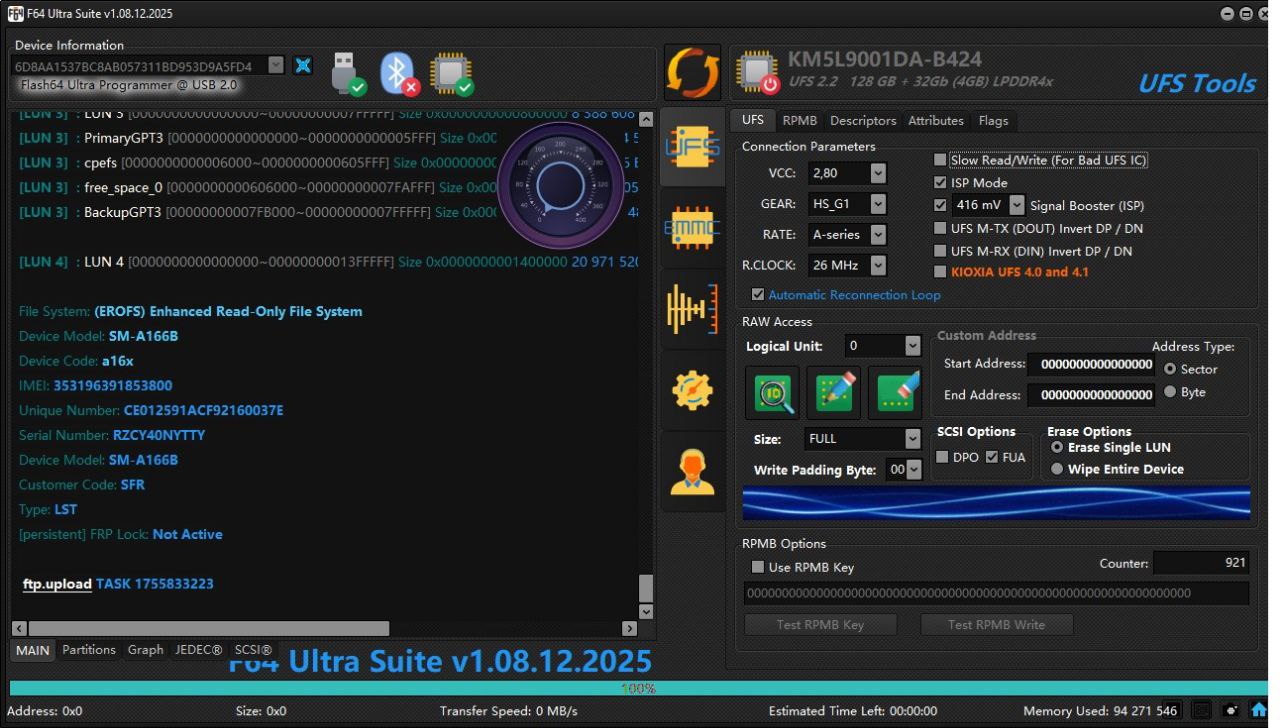Click the Bluetooth status icon
The height and width of the screenshot is (728, 1280).
pyautogui.click(x=400, y=74)
